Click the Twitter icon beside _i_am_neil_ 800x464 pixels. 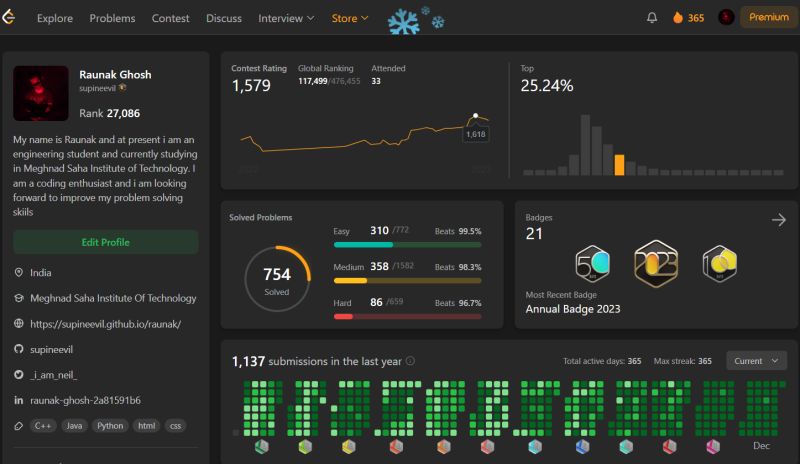coord(19,375)
